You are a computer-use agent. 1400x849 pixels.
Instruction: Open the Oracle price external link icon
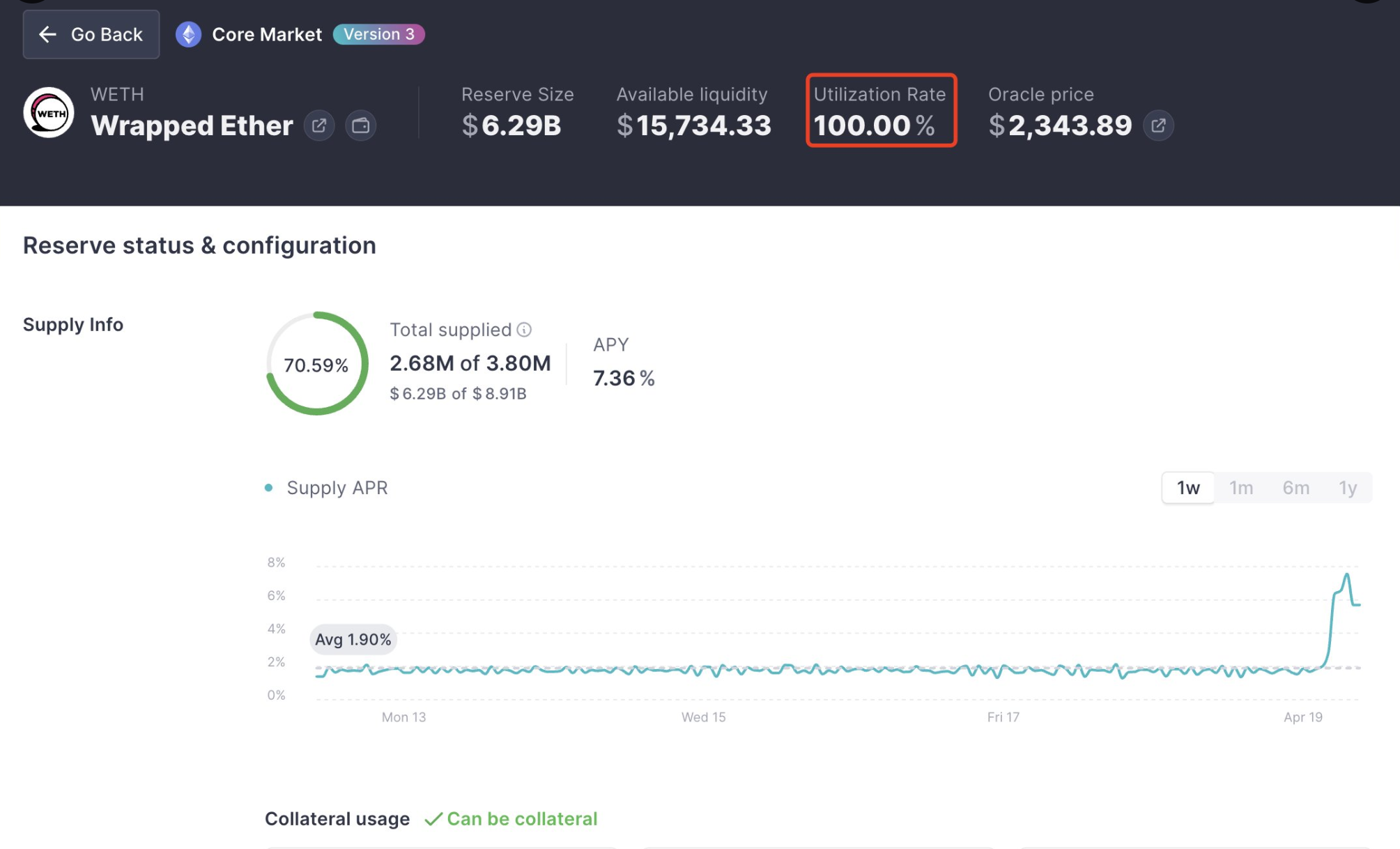tap(1159, 125)
